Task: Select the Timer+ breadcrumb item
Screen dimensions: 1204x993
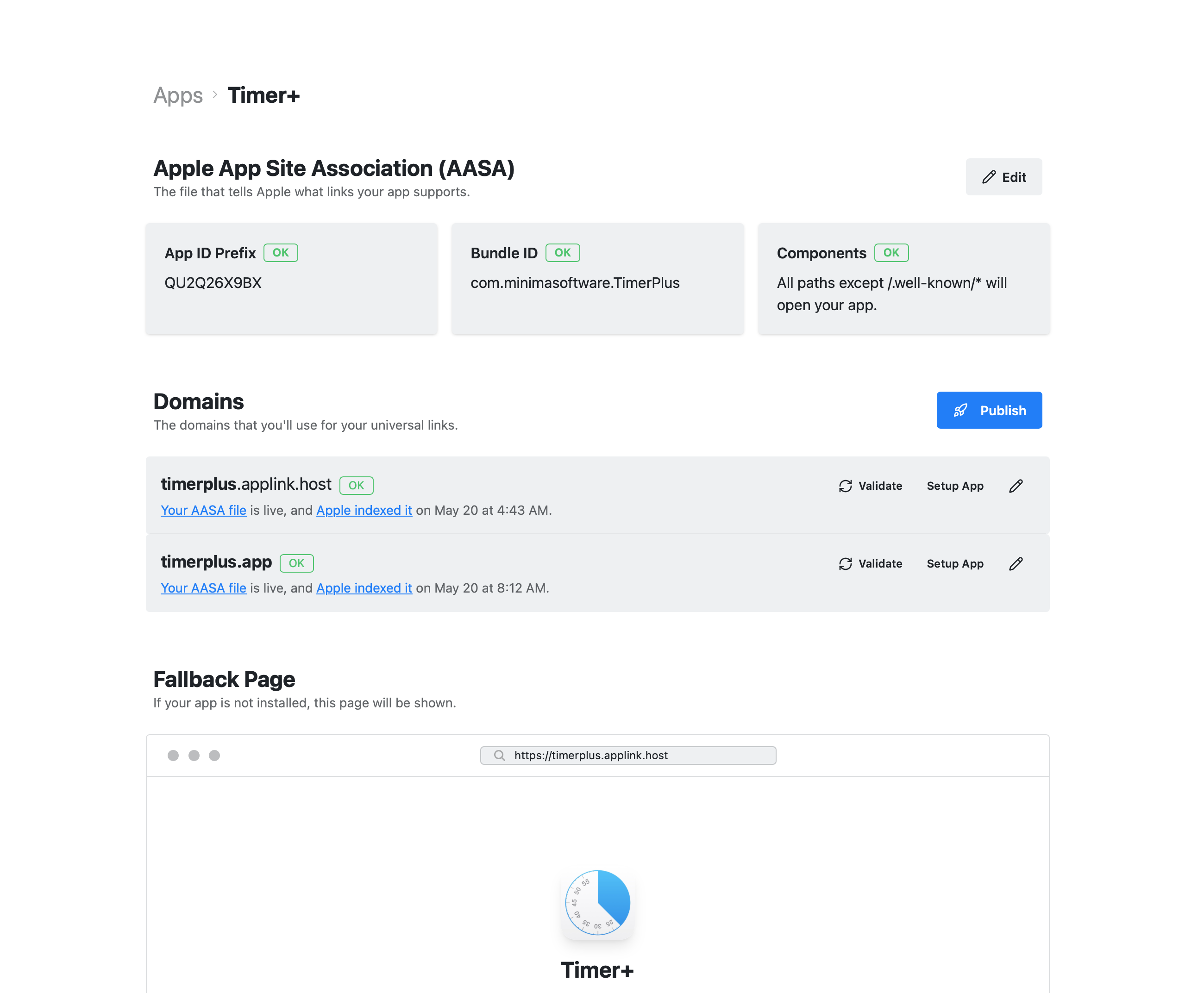Action: [264, 95]
